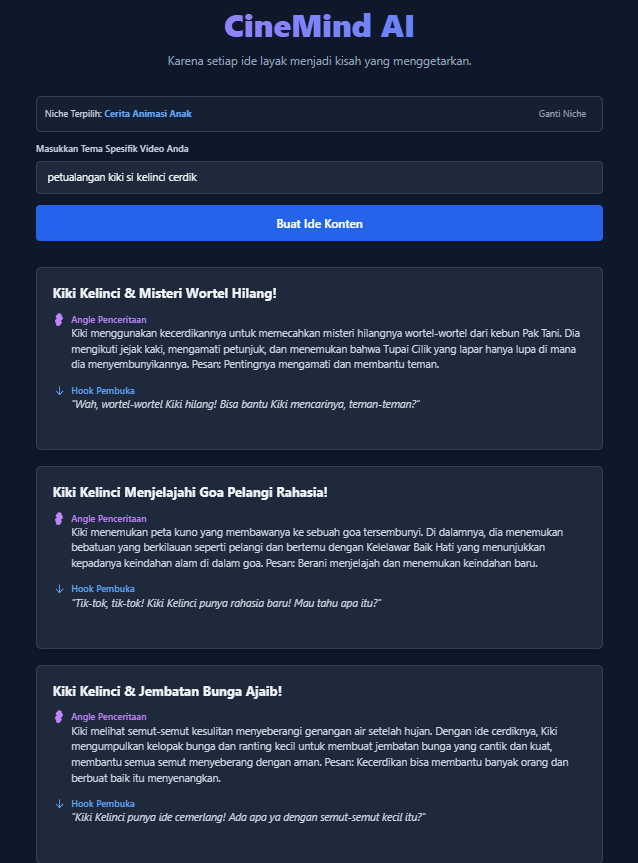Click the "Kiki Kelinci punya ide cemerlang!" hook quote

click(x=249, y=817)
